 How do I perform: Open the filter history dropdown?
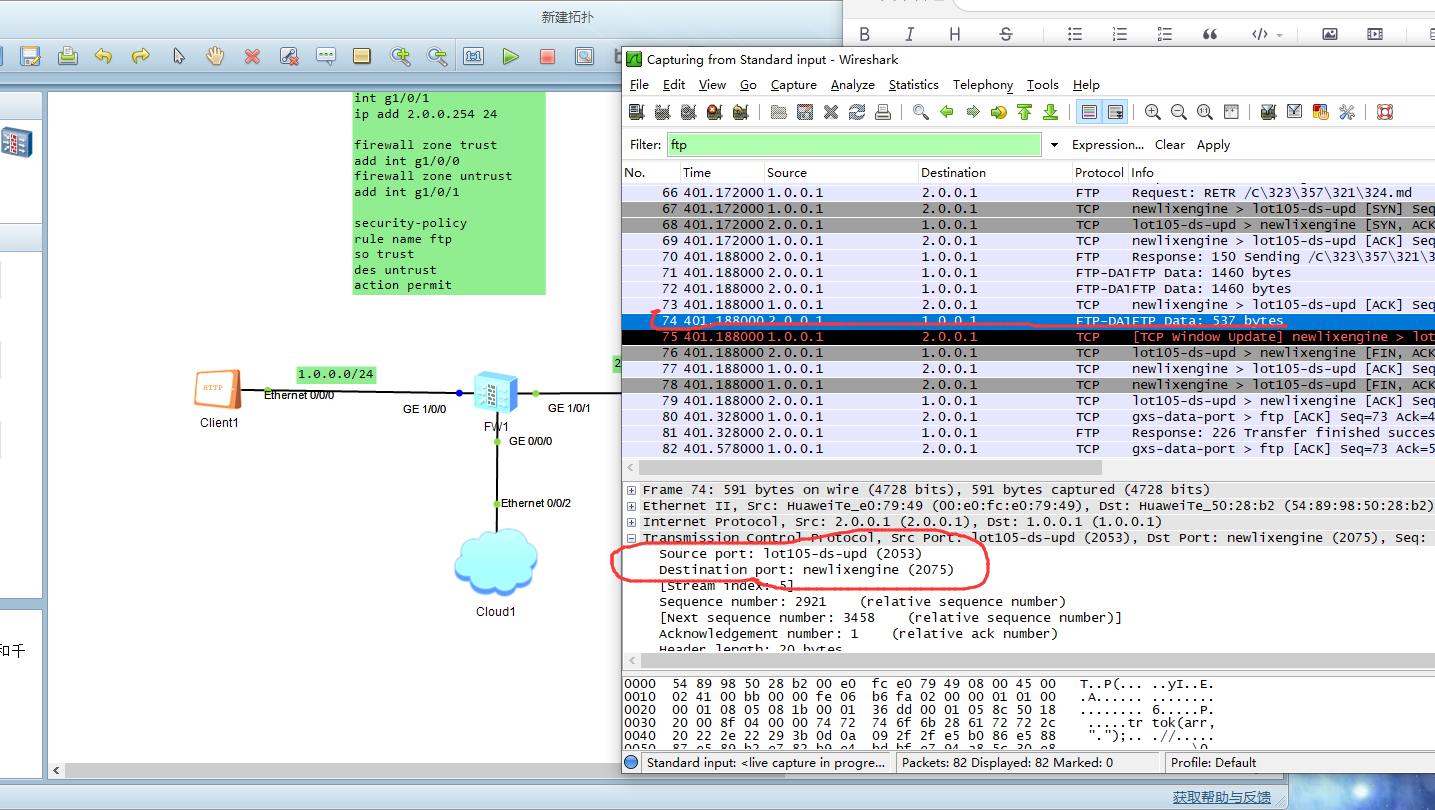pos(1055,144)
